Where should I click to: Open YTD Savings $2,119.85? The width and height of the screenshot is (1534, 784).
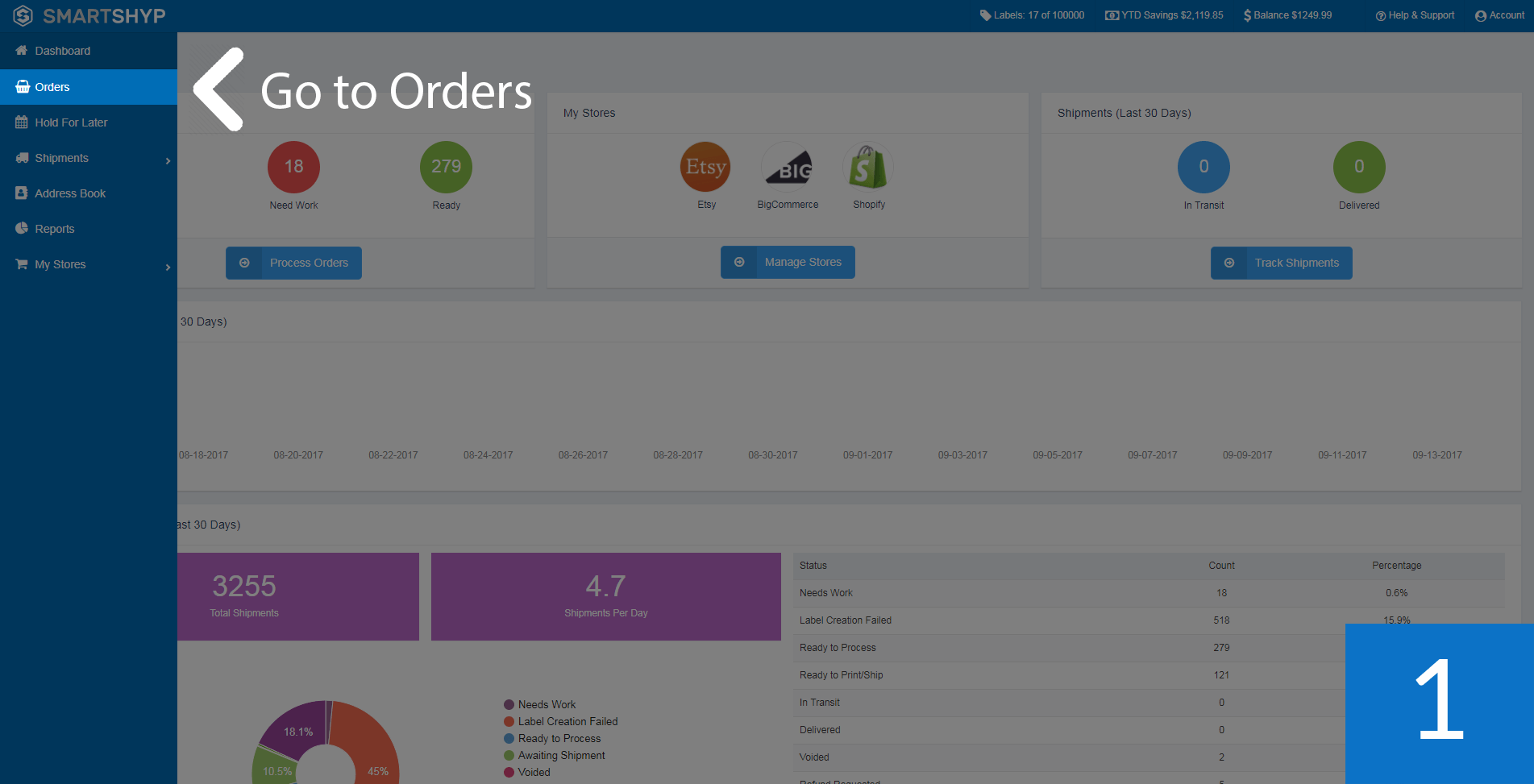[x=1164, y=15]
